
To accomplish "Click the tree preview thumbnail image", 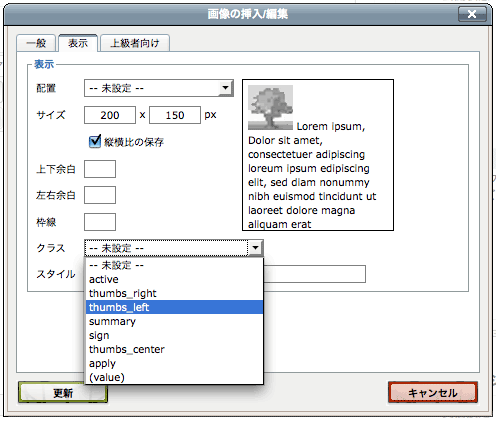I will pyautogui.click(x=270, y=107).
